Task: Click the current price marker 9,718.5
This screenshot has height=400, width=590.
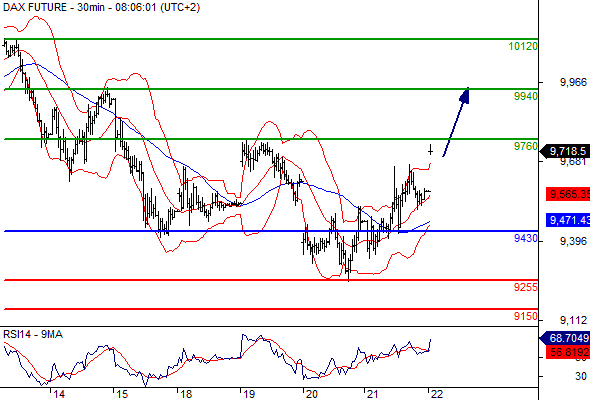Action: pos(565,151)
